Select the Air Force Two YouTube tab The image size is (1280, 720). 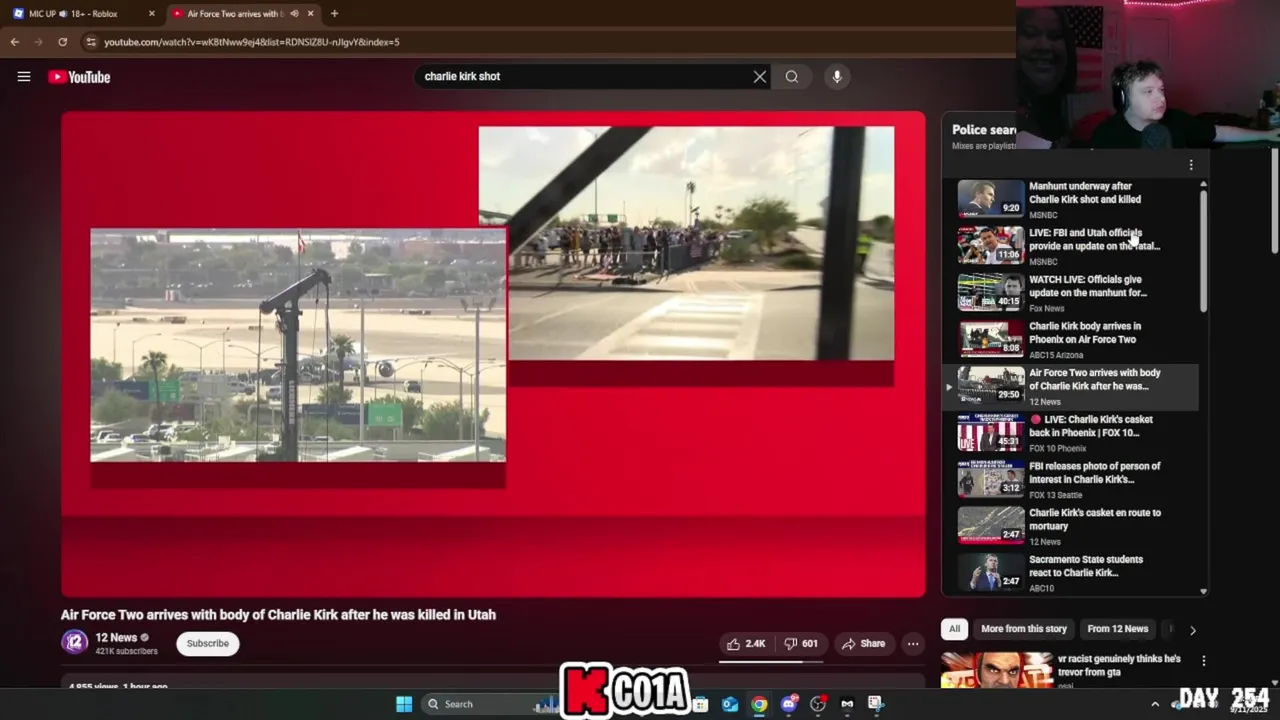pyautogui.click(x=242, y=13)
